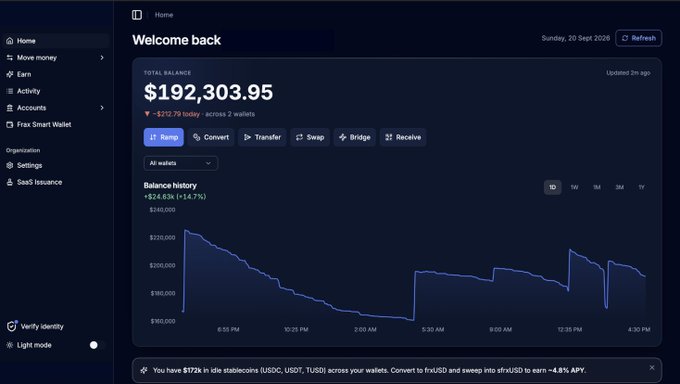Click the Swap button
The height and width of the screenshot is (384, 680).
310,137
